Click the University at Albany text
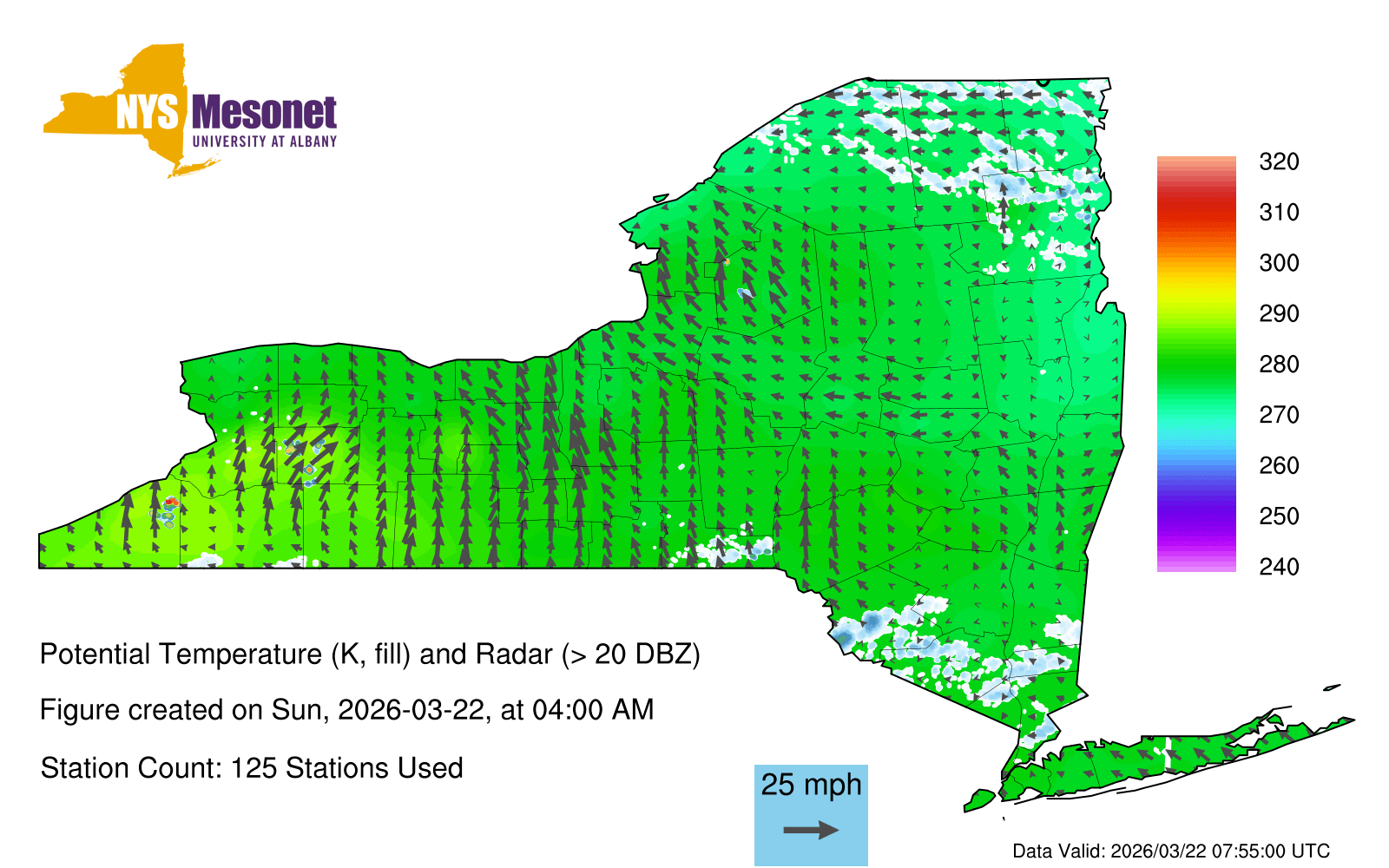This screenshot has height=868, width=1389. click(x=264, y=141)
